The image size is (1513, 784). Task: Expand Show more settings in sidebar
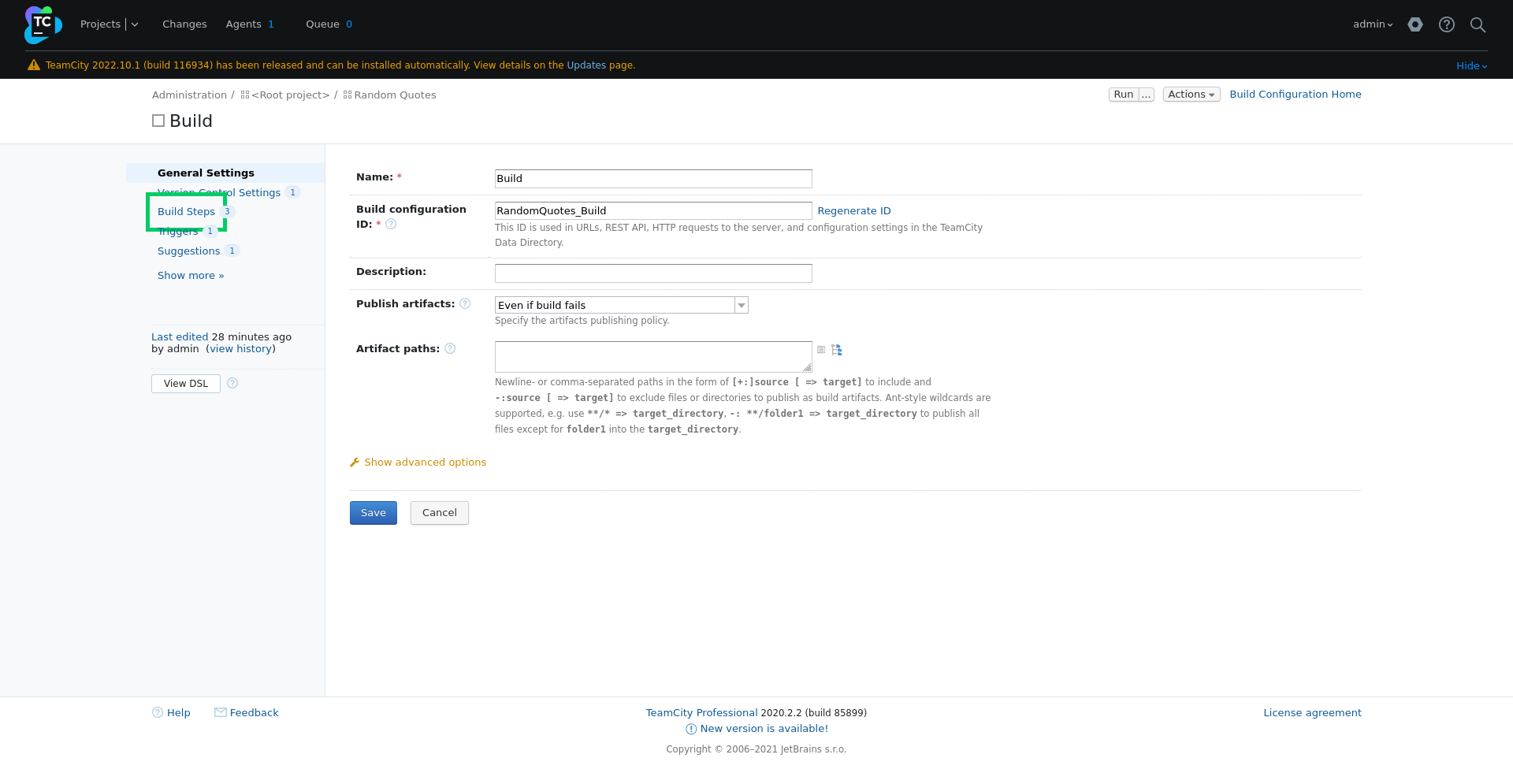[191, 276]
